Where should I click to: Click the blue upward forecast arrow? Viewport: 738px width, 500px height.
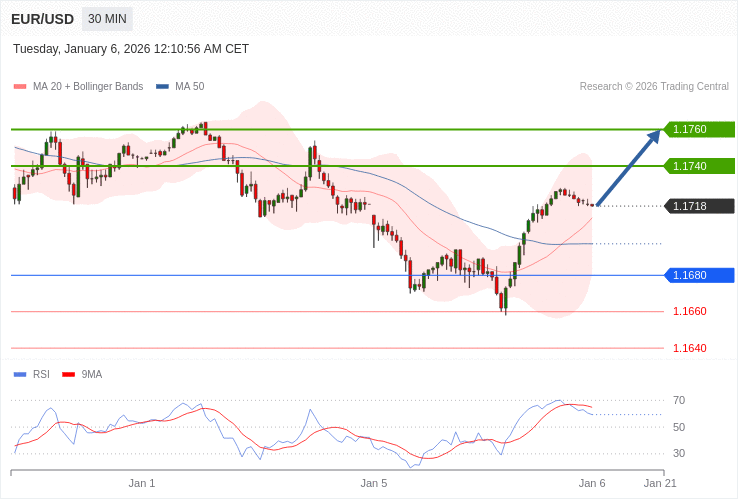pyautogui.click(x=629, y=168)
